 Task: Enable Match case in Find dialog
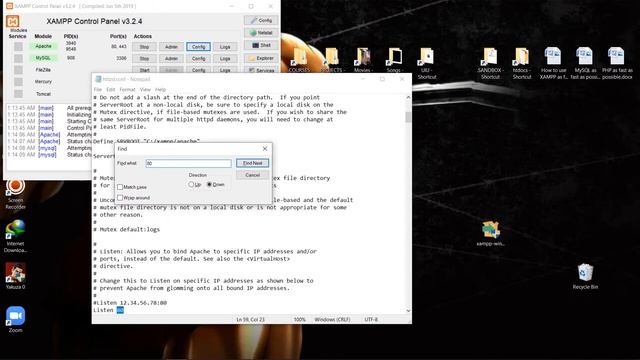tap(120, 187)
